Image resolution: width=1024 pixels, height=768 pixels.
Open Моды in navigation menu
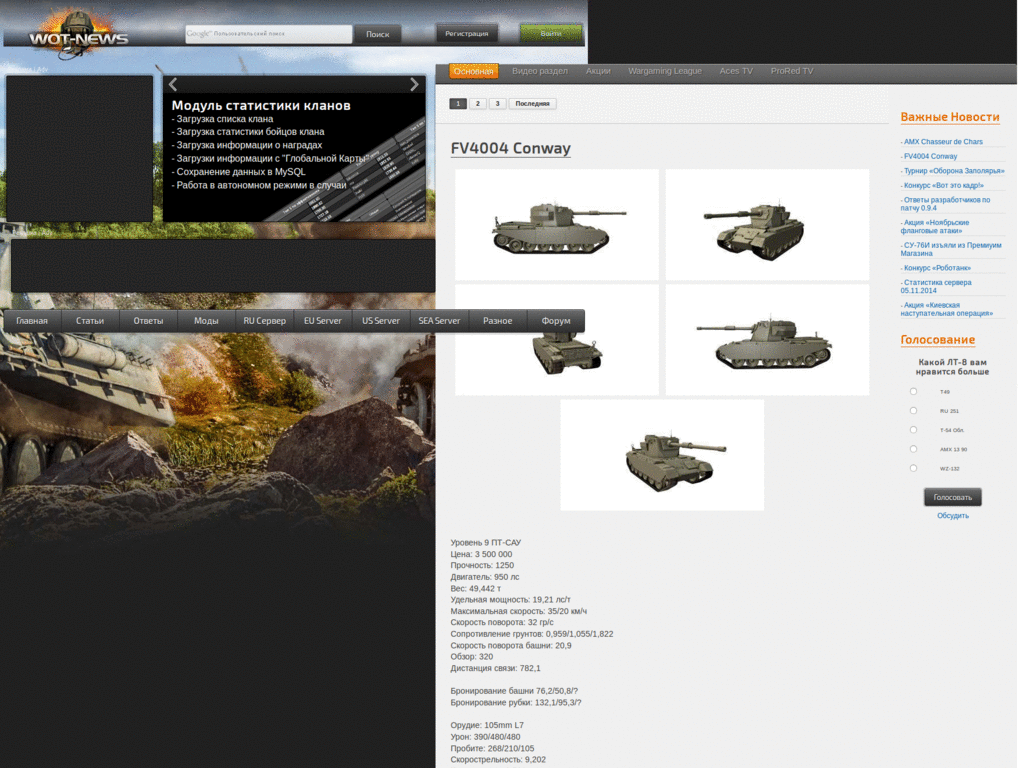click(x=206, y=321)
